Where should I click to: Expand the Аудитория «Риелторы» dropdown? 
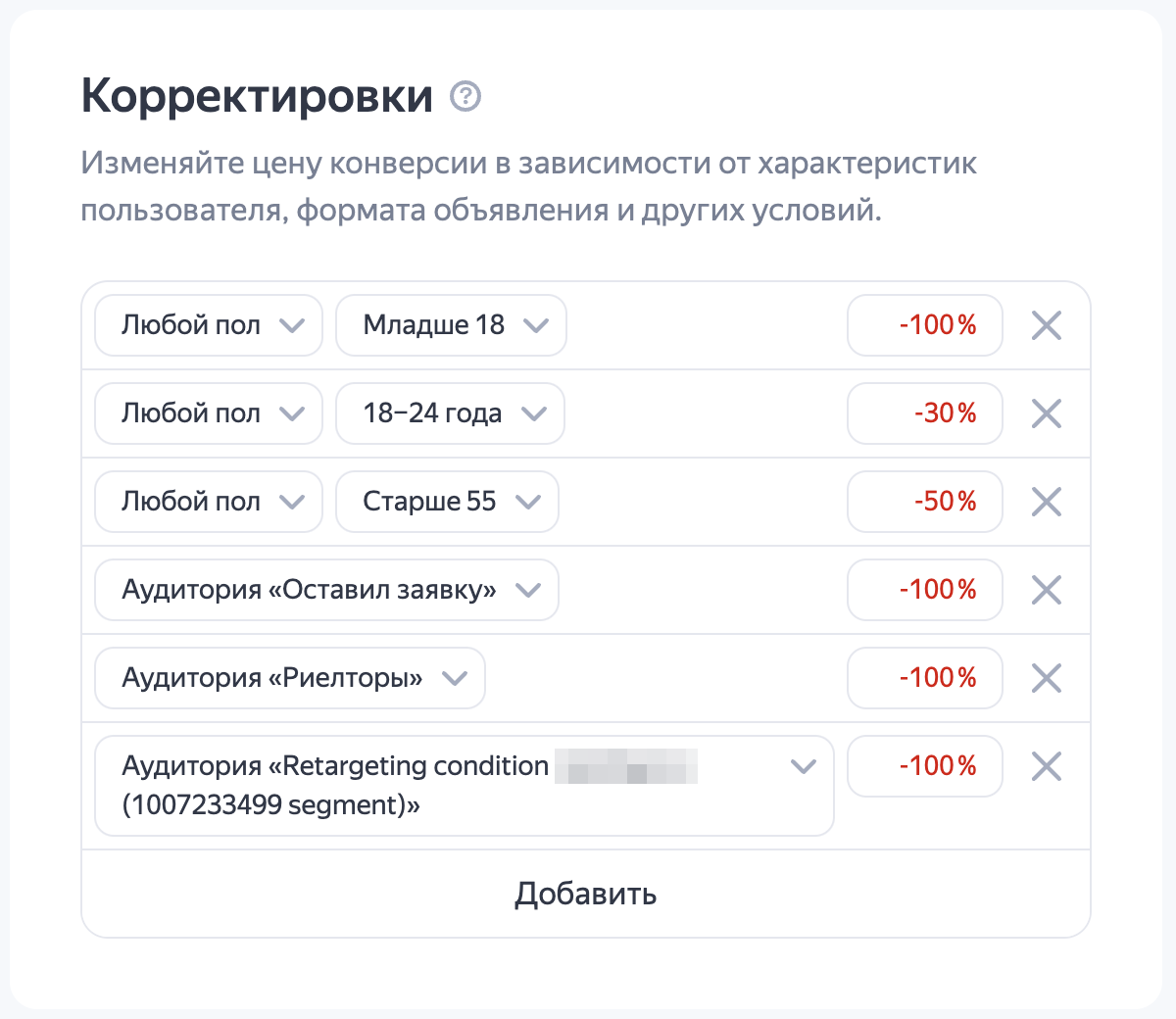[289, 678]
